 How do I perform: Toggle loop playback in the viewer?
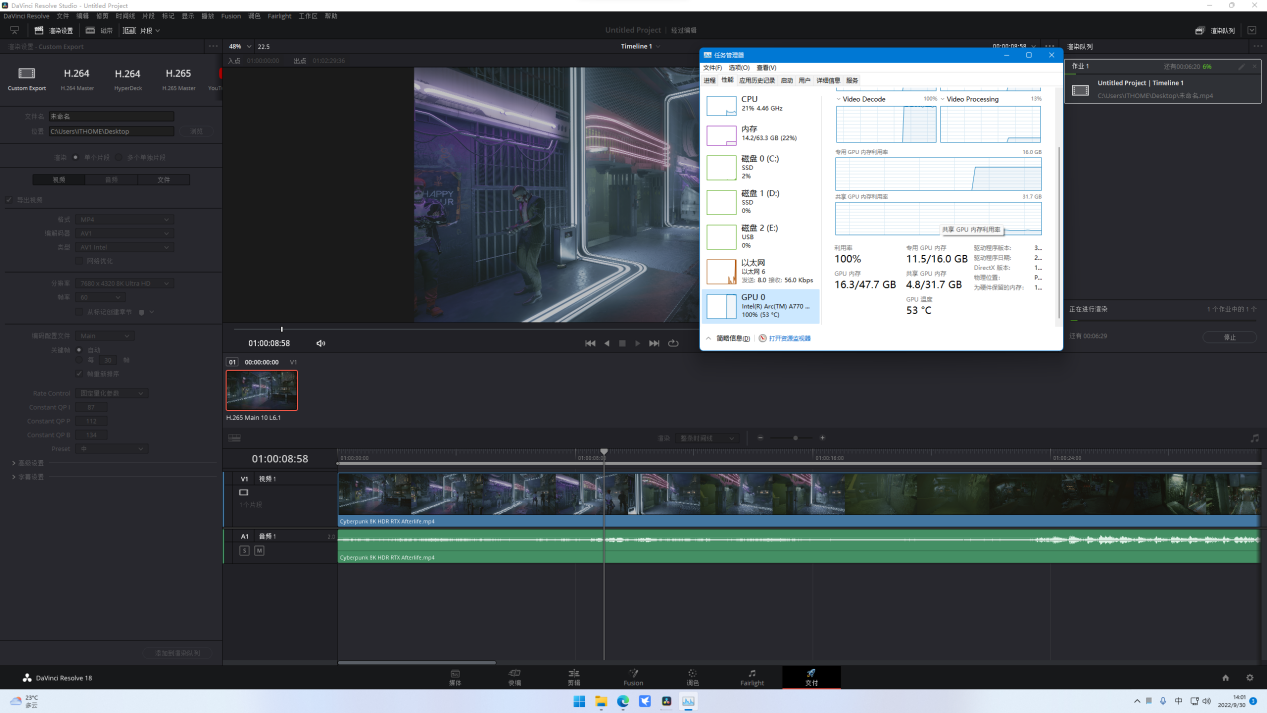[x=673, y=343]
